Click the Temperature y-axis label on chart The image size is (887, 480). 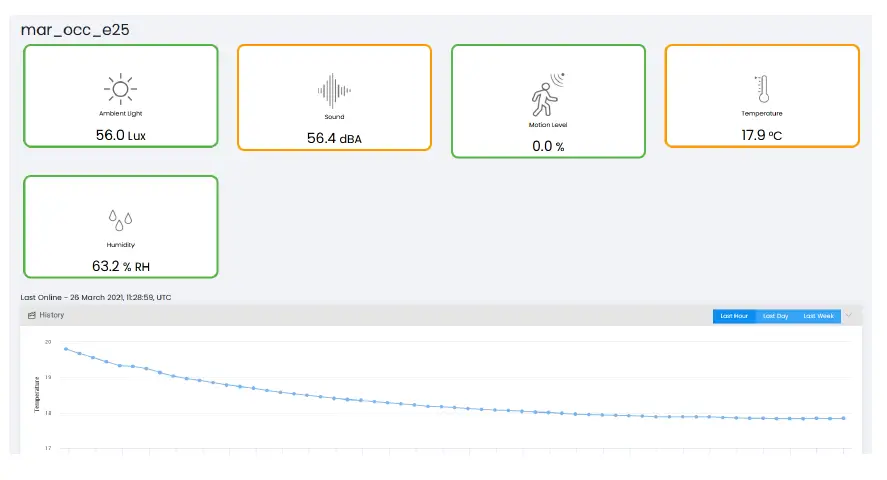pos(37,394)
